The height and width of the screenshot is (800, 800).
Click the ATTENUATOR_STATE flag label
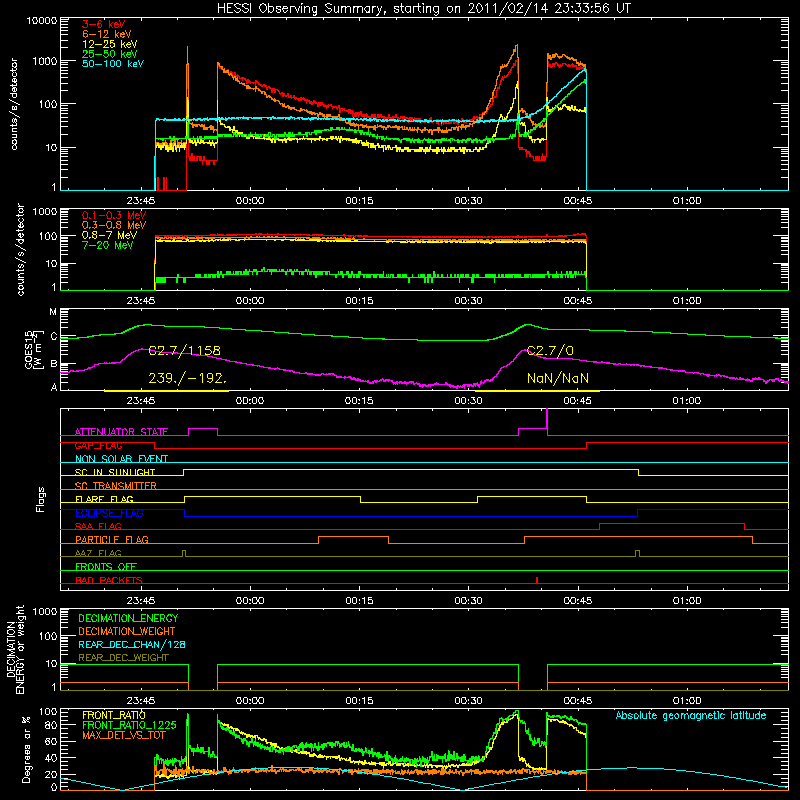tap(121, 432)
